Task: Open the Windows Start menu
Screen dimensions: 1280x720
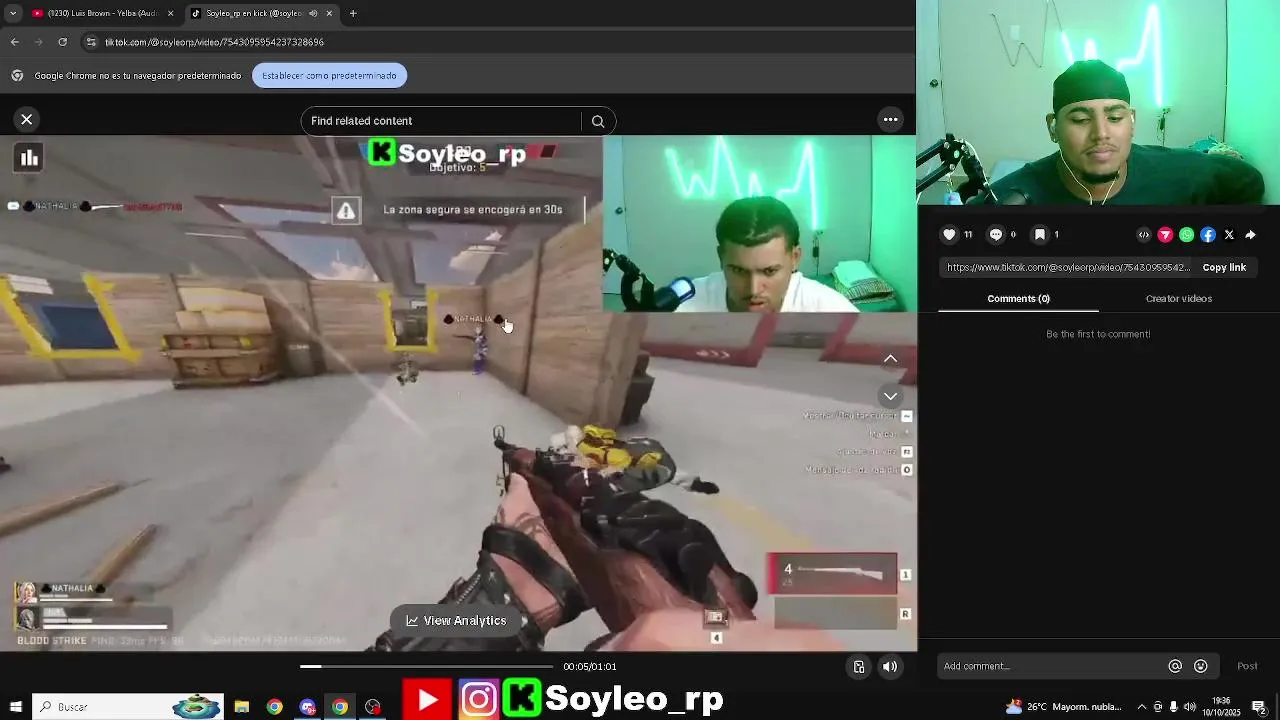Action: 15,706
